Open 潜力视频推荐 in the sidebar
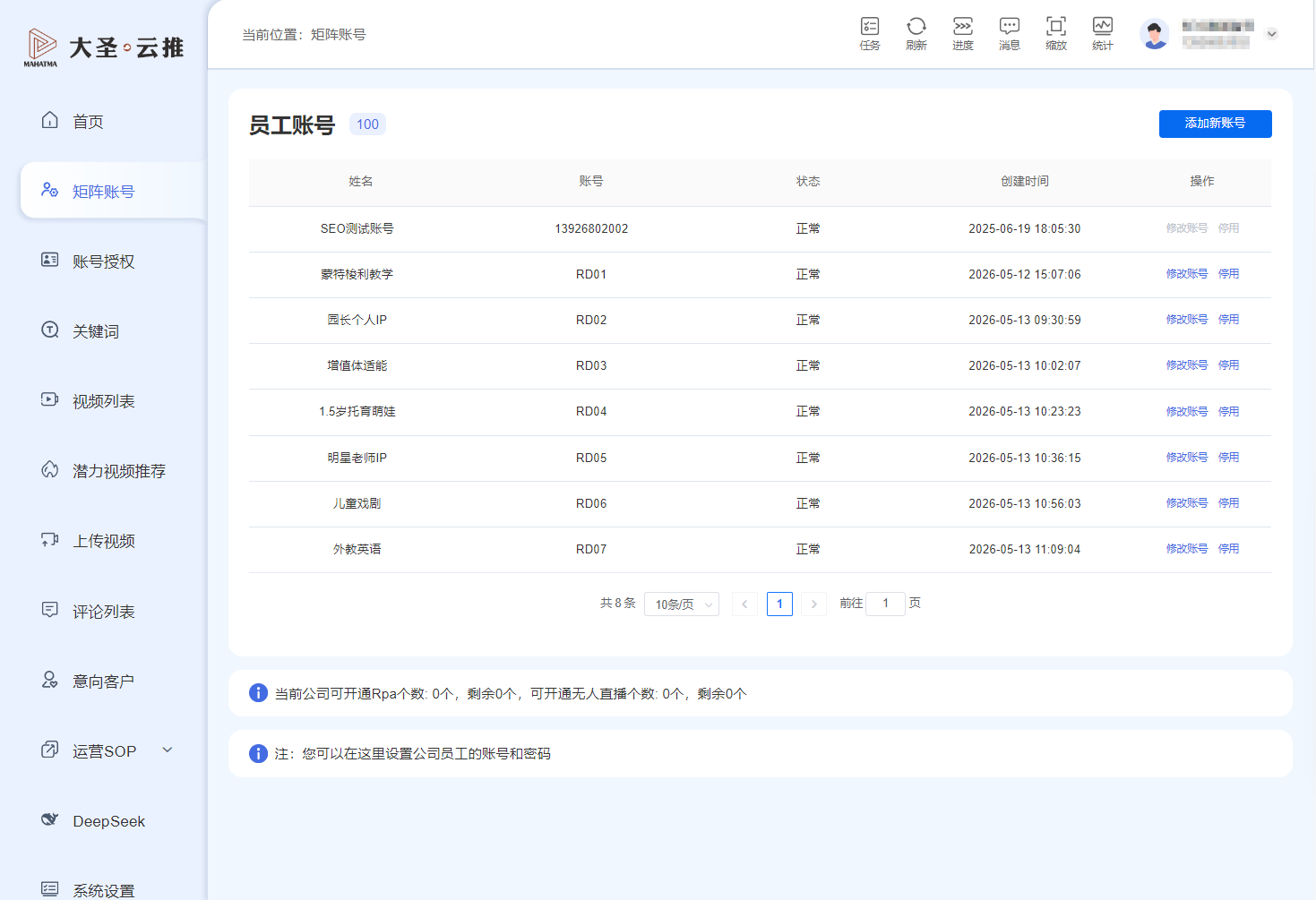Screen dimensions: 1316x900 104,471
